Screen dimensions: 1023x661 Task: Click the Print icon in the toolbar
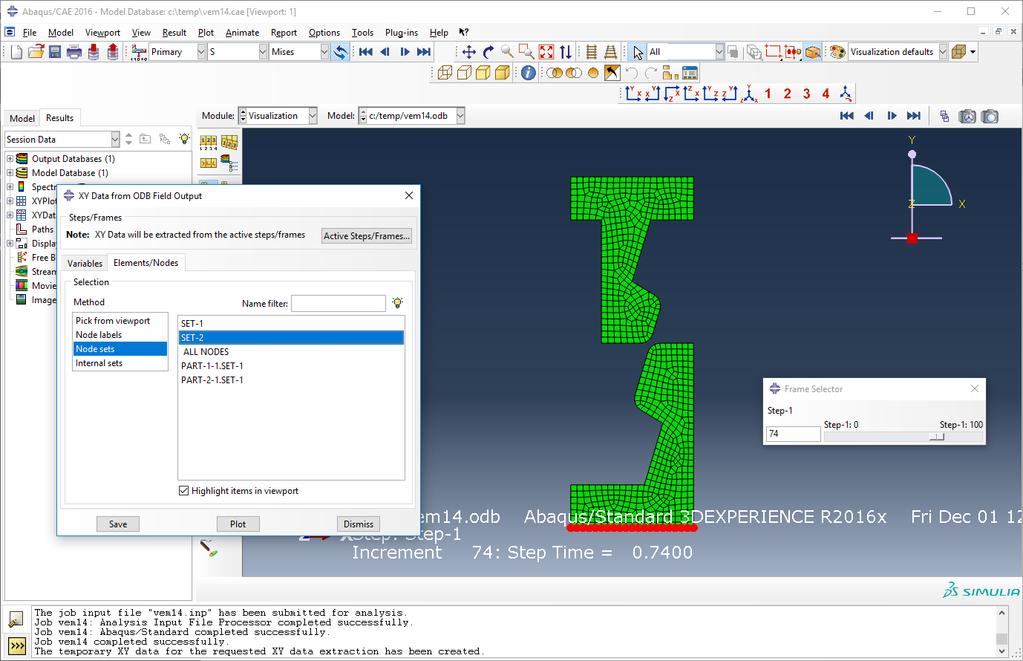pyautogui.click(x=74, y=52)
